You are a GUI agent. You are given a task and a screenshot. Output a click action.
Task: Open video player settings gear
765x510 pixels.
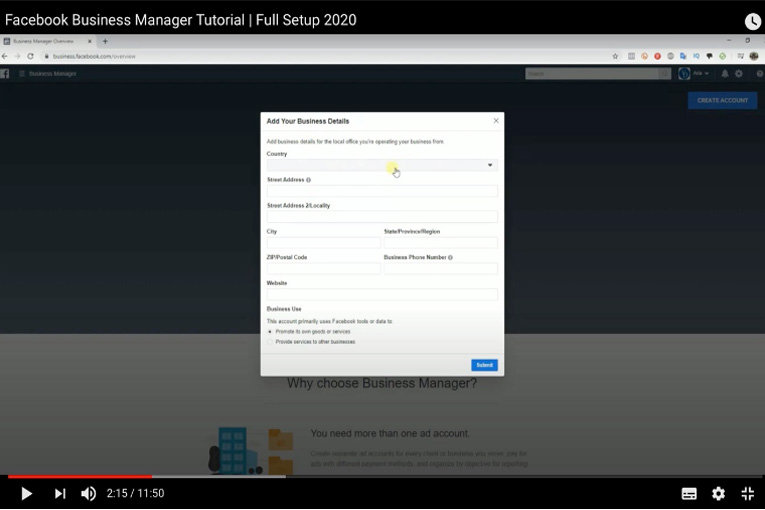pos(718,493)
